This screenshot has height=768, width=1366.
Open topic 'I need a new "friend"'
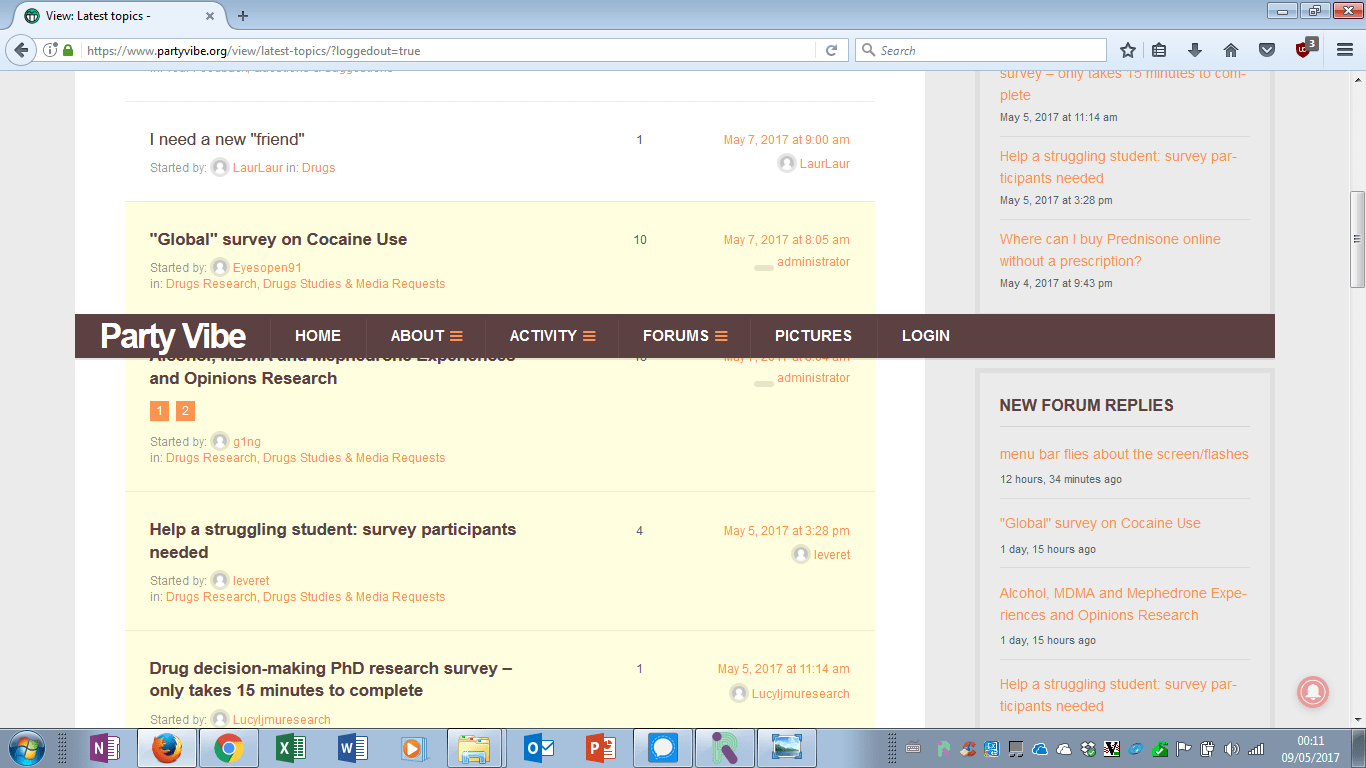[227, 139]
